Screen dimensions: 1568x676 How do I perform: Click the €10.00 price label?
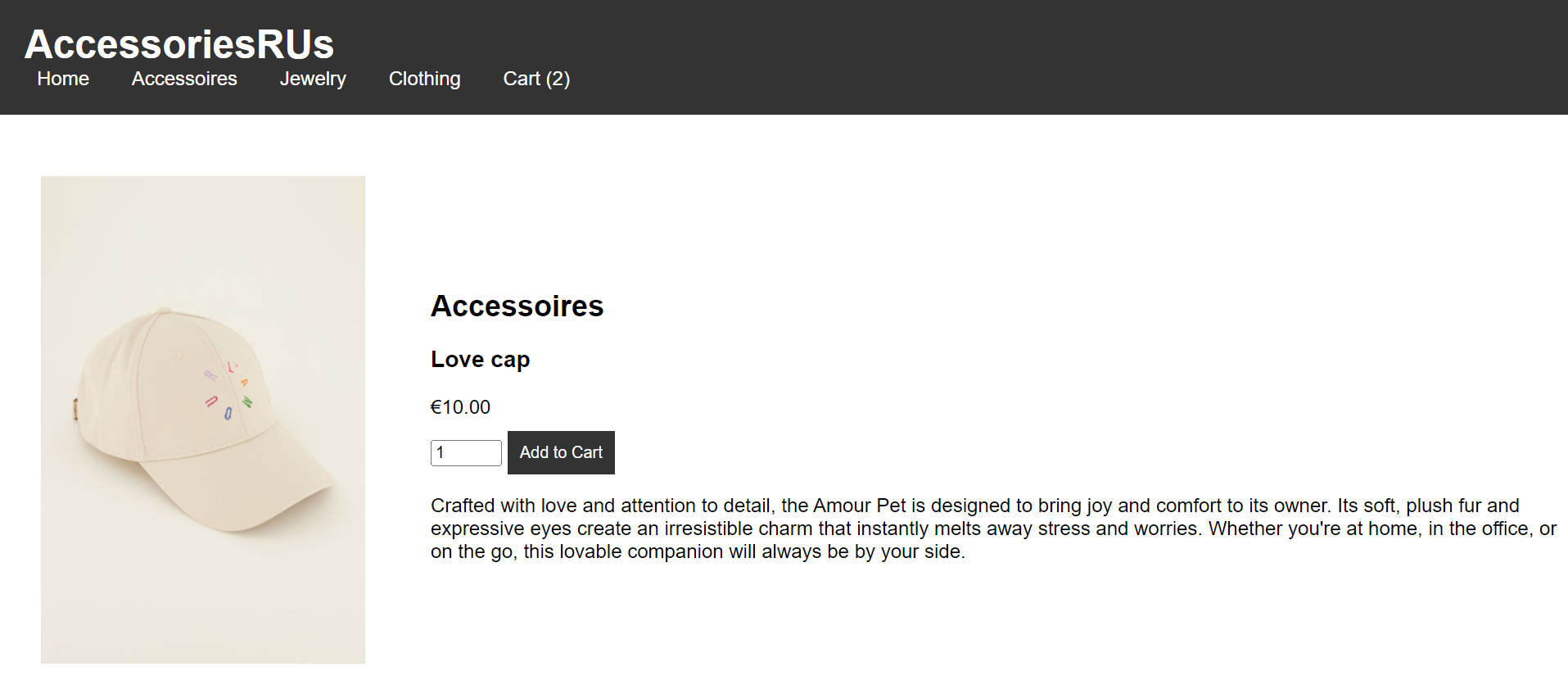click(459, 406)
